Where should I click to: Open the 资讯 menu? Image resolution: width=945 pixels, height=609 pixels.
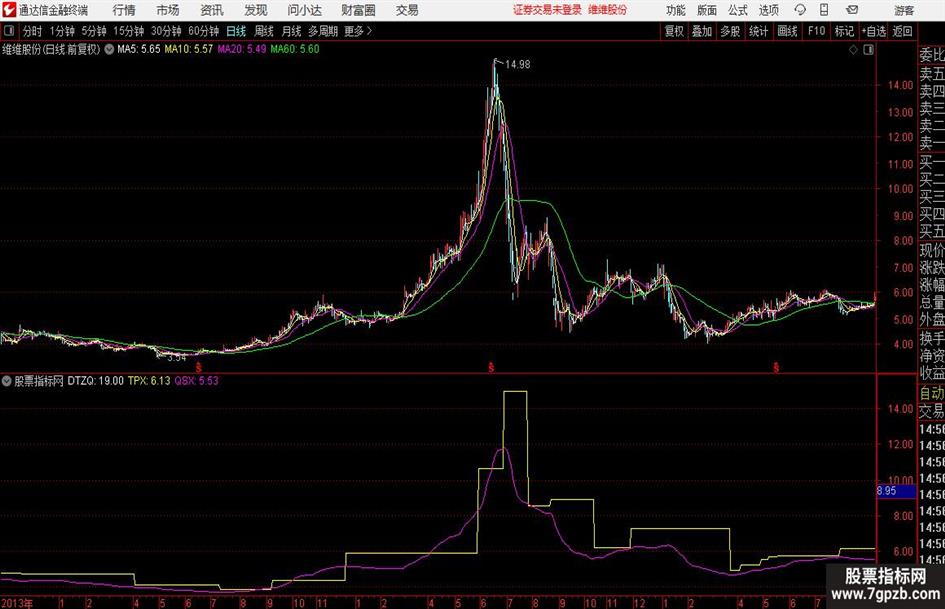click(x=212, y=10)
